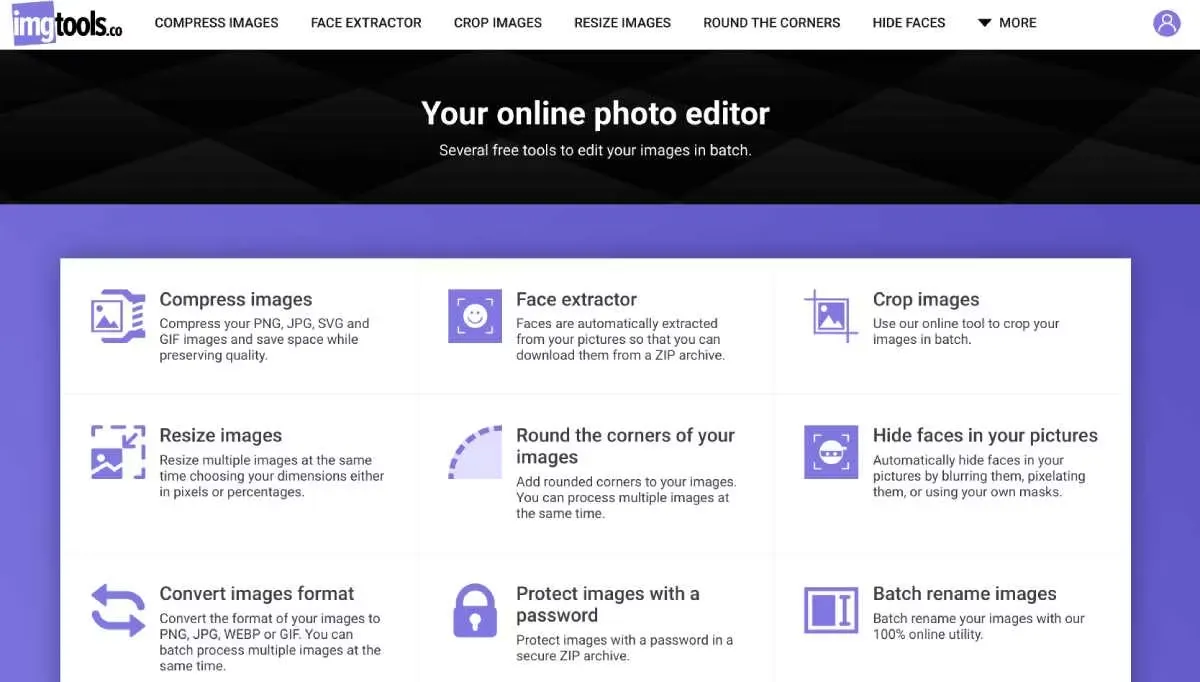
Task: Click the Convert images format arrows icon
Action: [x=119, y=610]
